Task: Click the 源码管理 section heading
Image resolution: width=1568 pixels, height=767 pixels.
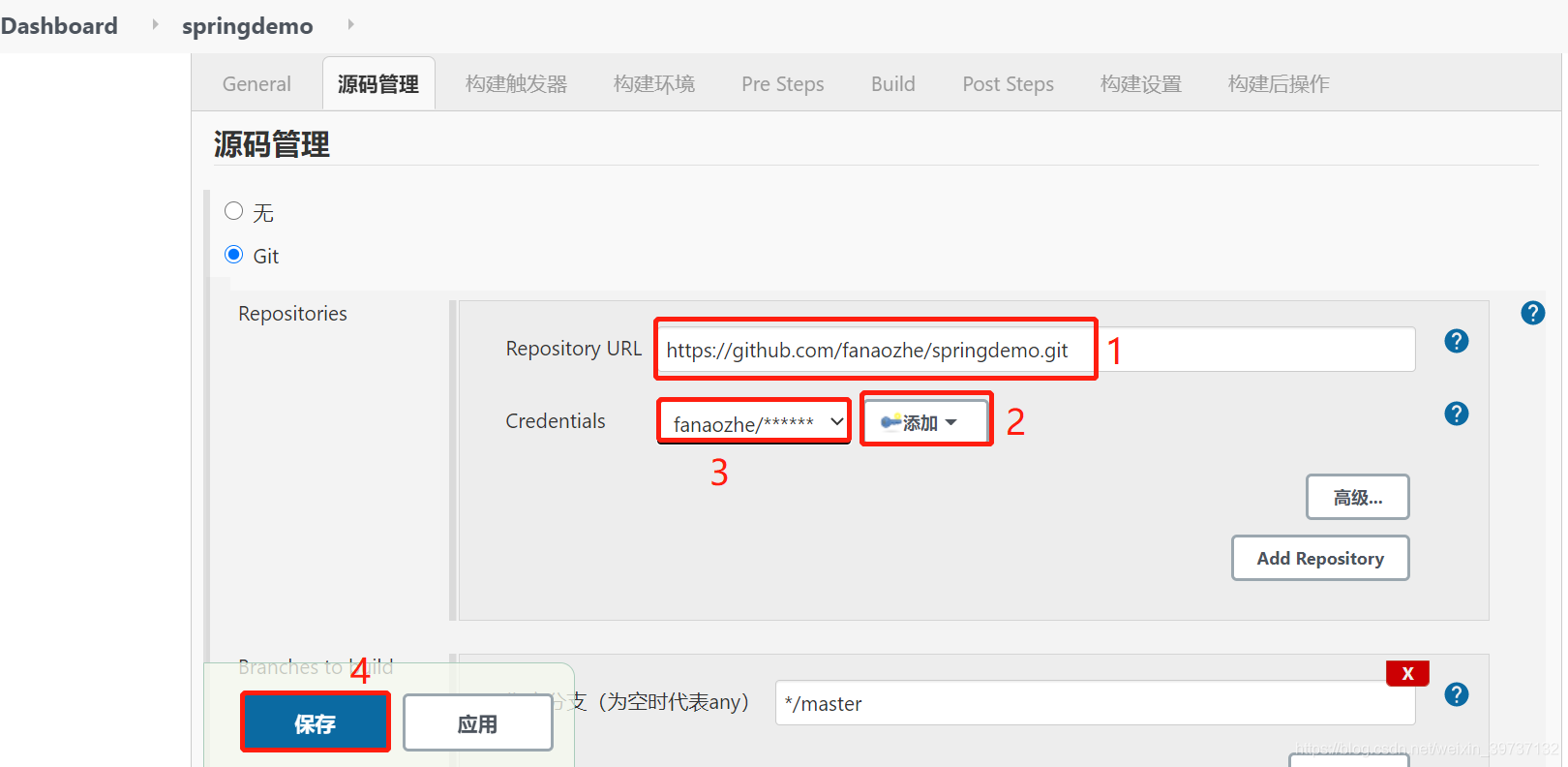Action: click(272, 144)
